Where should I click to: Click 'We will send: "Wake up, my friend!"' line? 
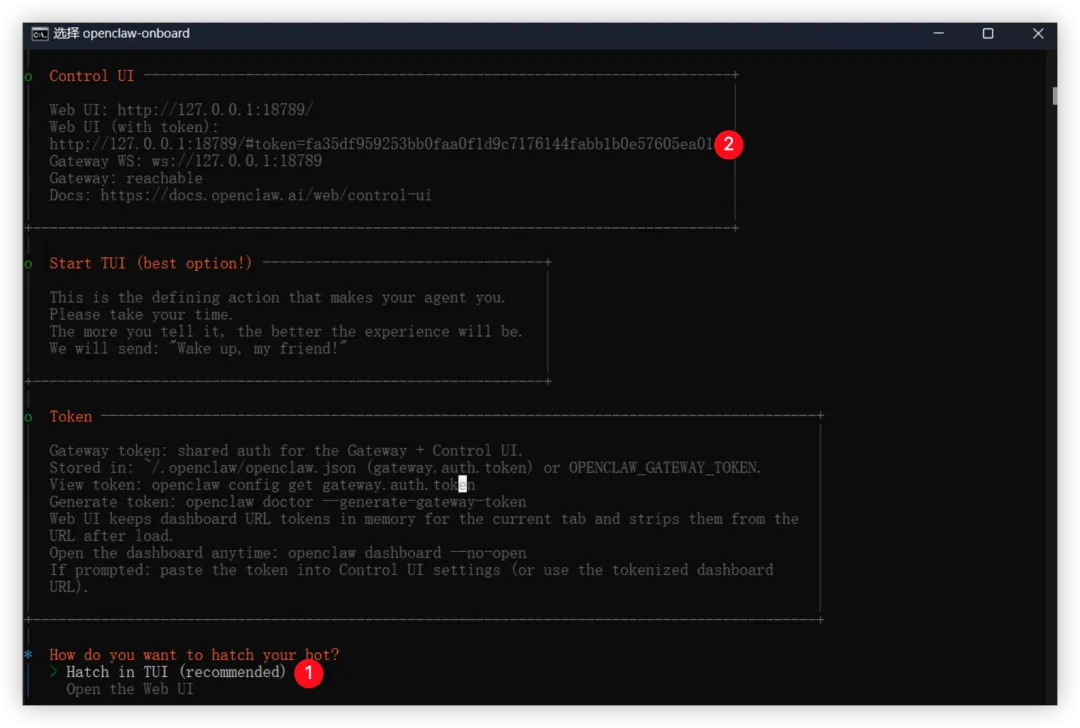pyautogui.click(x=198, y=349)
